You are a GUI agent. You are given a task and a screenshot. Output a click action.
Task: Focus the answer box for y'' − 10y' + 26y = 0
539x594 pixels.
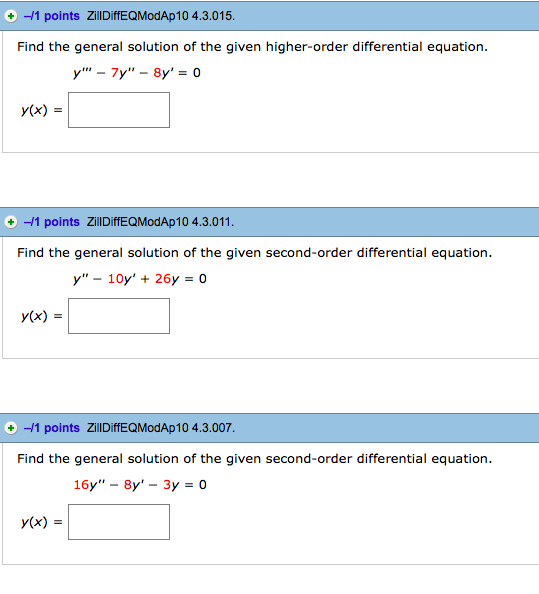coord(119,316)
